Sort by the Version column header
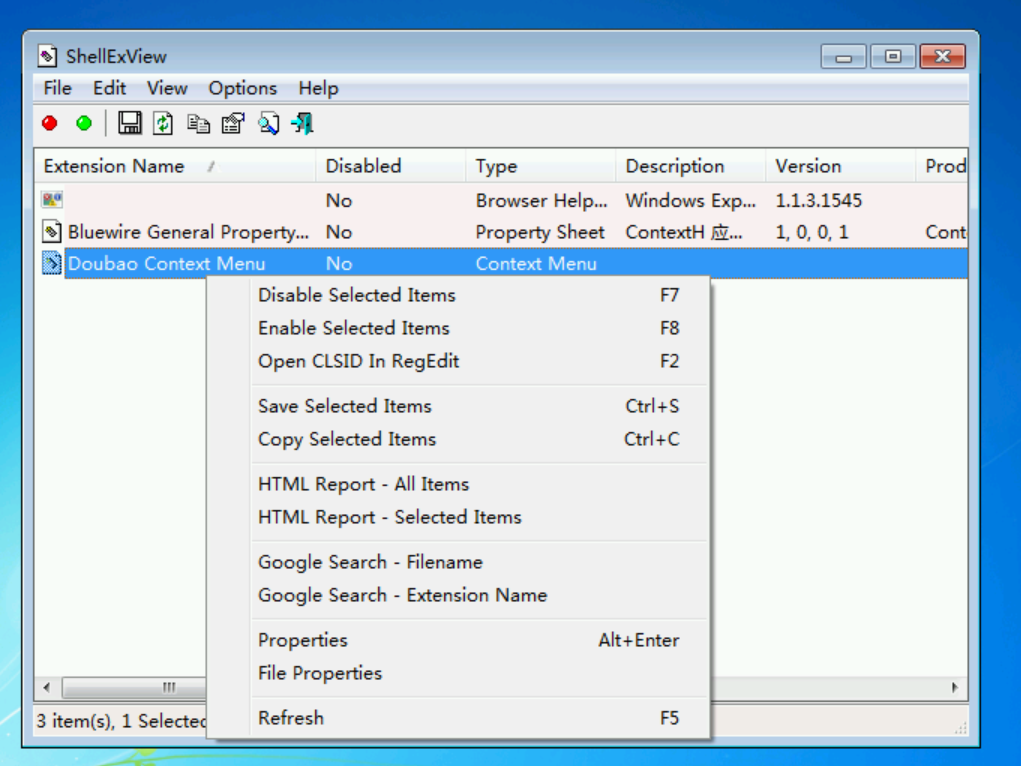Image resolution: width=1021 pixels, height=766 pixels. point(840,166)
